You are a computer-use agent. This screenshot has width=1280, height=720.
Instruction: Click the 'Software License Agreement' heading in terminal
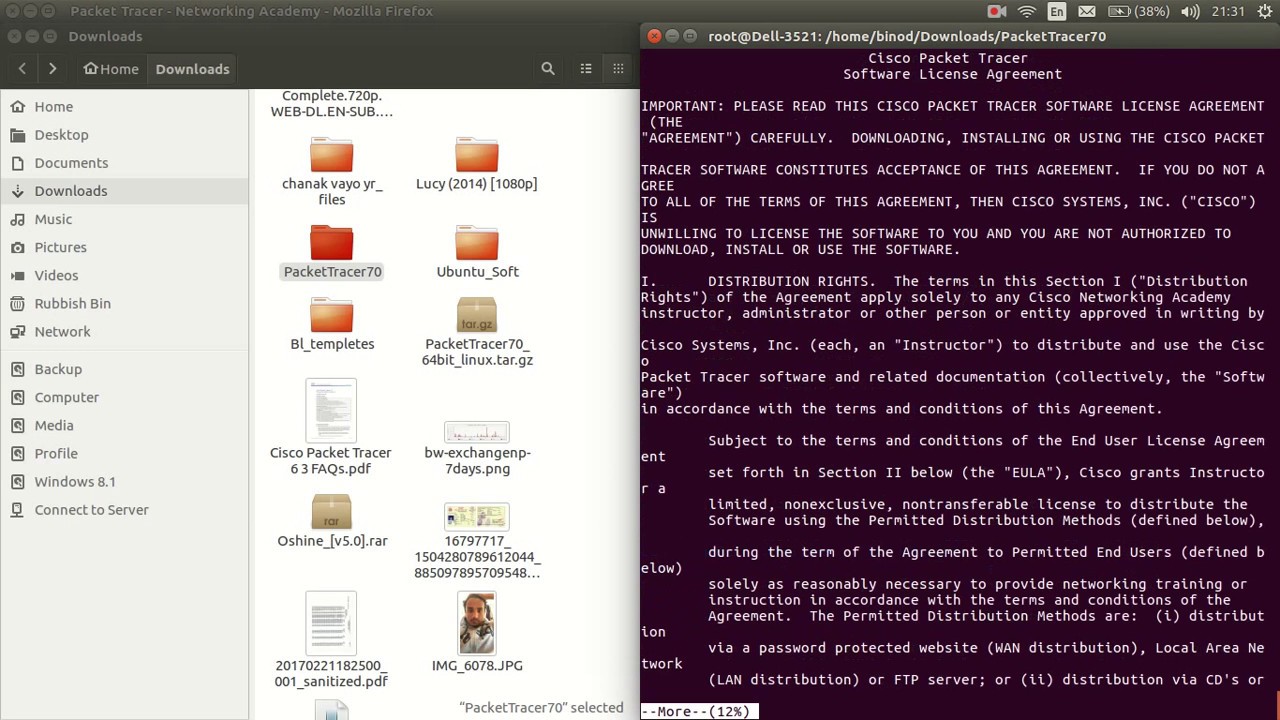pos(952,74)
